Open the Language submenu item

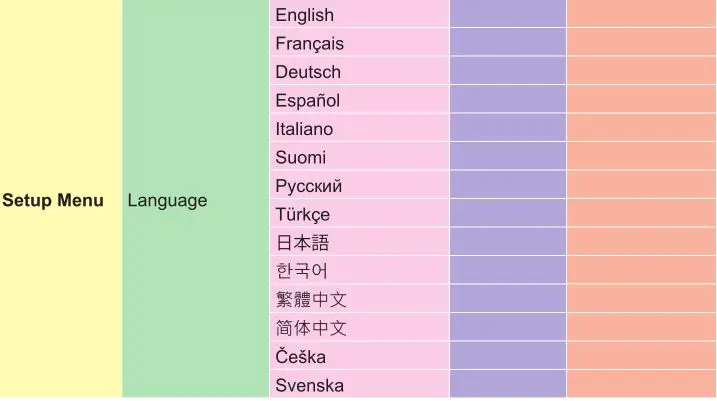(x=168, y=200)
